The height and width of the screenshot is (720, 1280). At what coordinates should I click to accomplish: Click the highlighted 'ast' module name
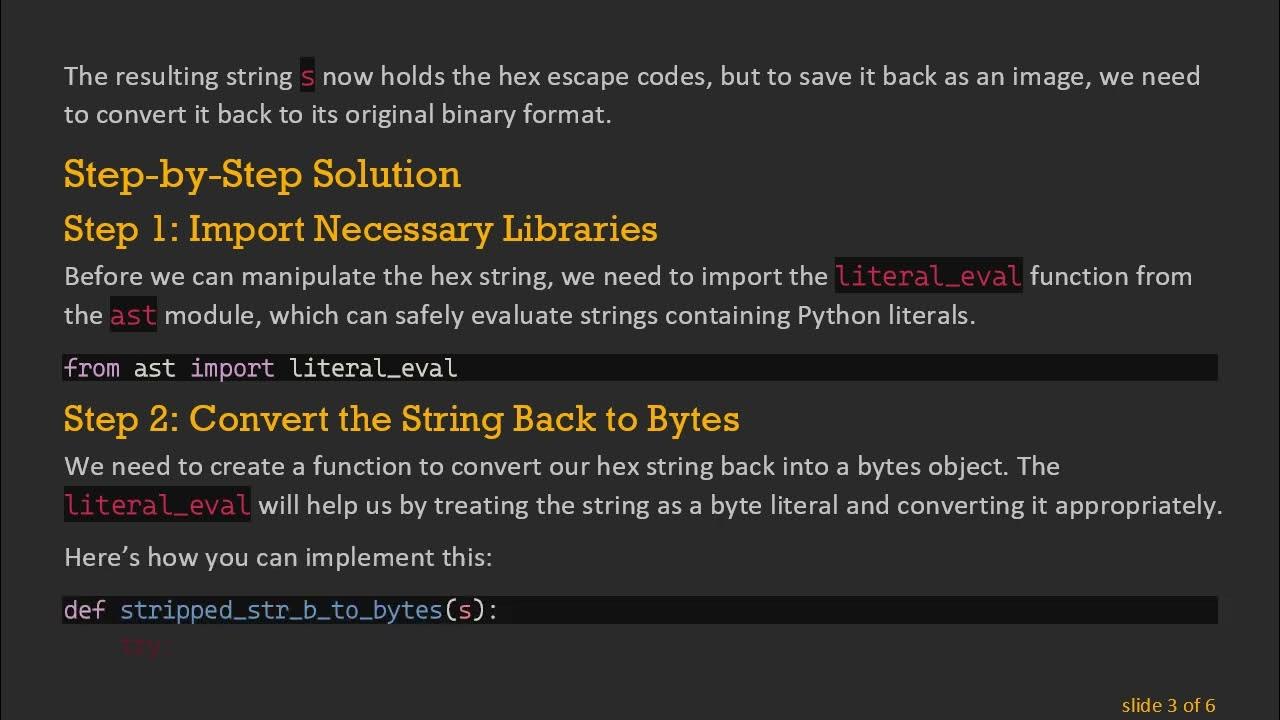click(133, 316)
